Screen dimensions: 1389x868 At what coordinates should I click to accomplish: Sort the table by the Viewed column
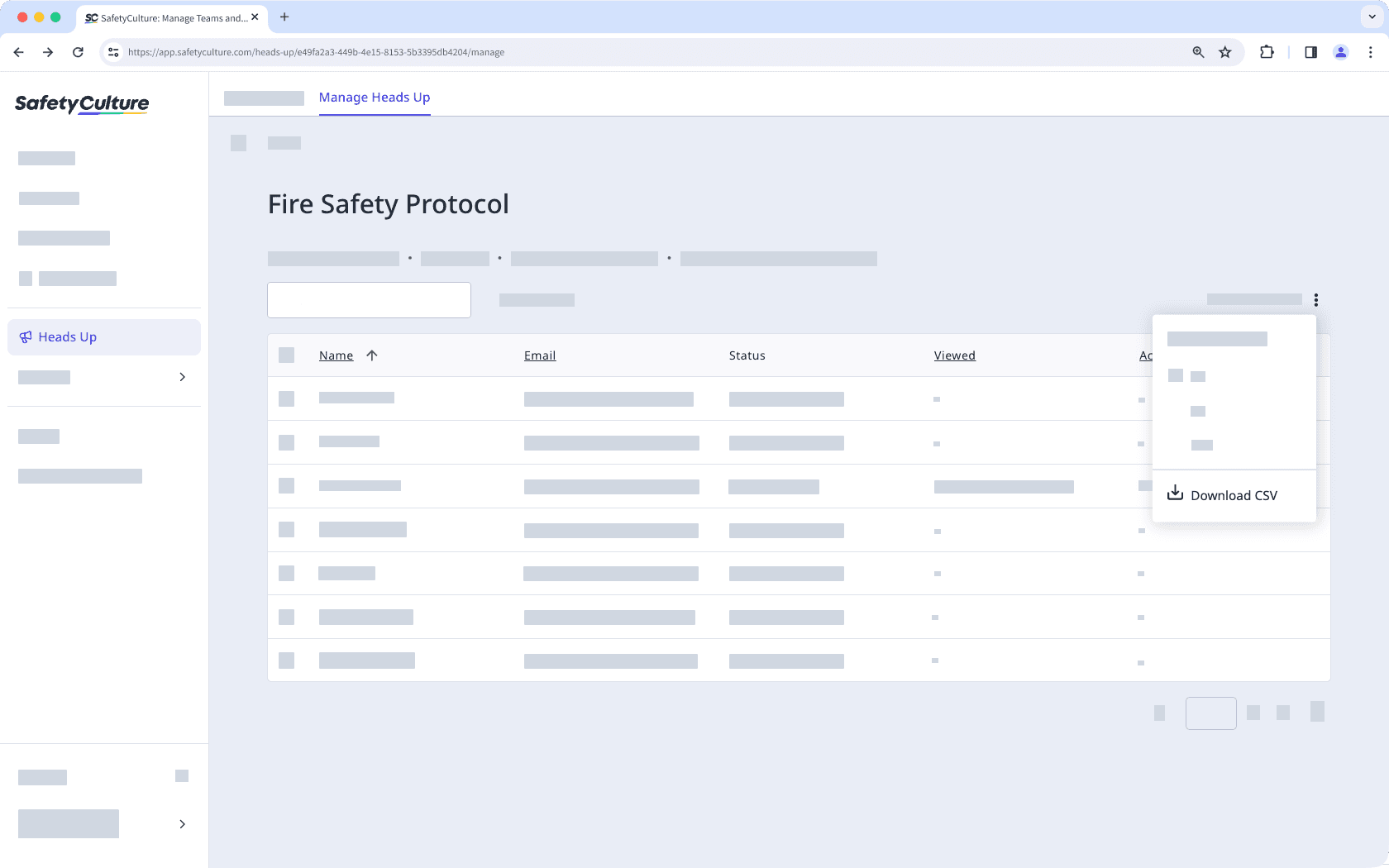[954, 355]
